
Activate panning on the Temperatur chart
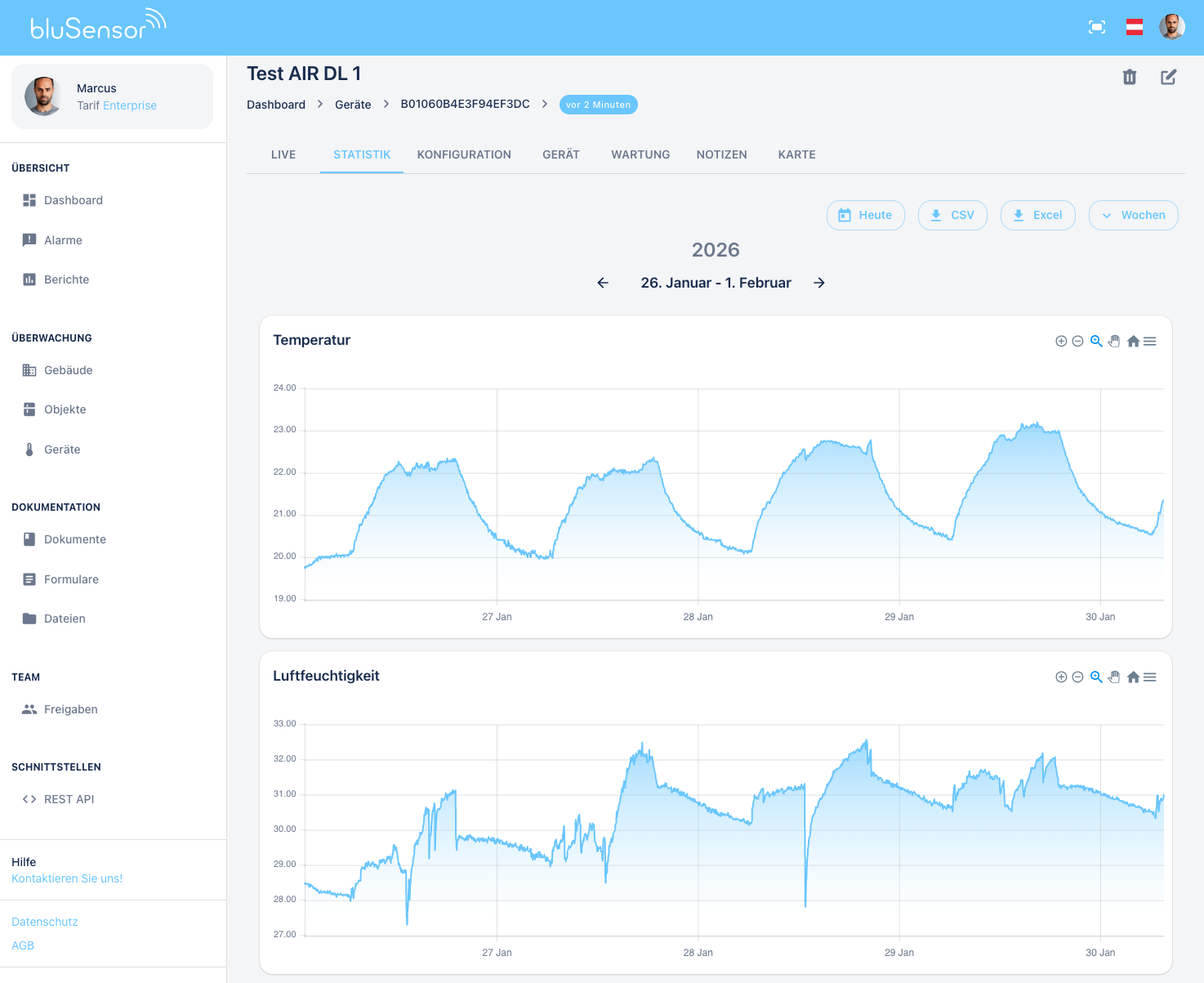tap(1114, 341)
